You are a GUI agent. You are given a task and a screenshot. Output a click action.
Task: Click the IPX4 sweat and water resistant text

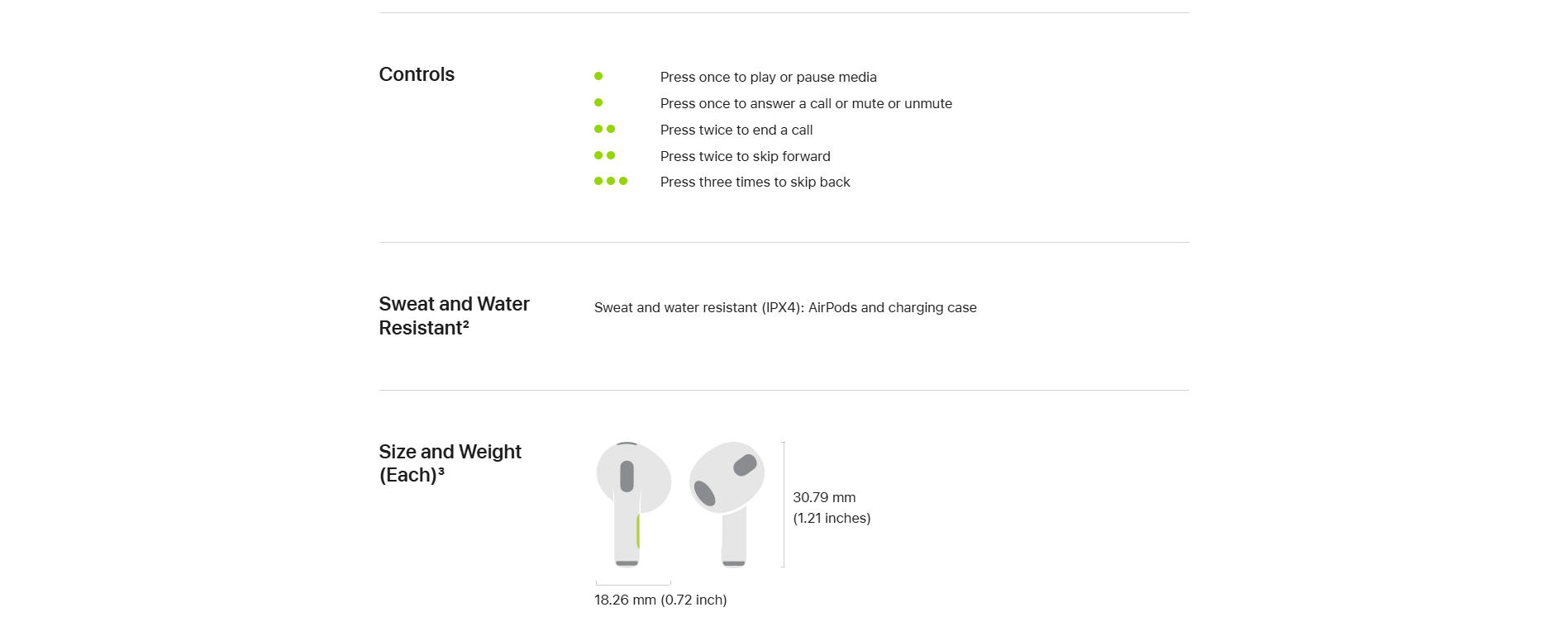click(785, 307)
